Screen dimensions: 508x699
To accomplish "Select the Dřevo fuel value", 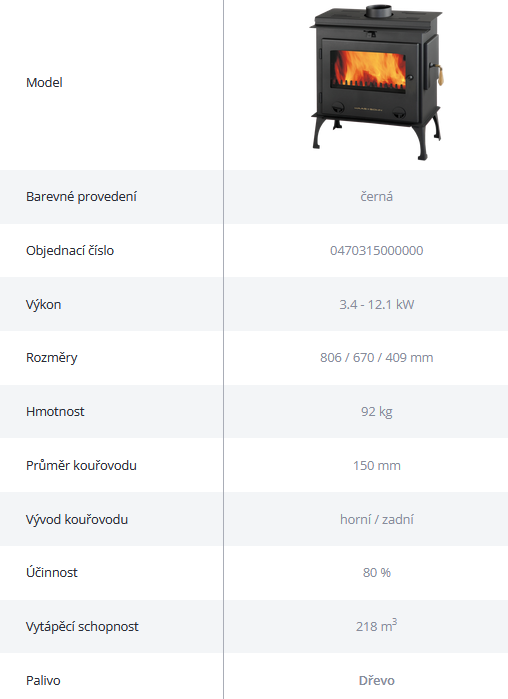I will pyautogui.click(x=377, y=681).
